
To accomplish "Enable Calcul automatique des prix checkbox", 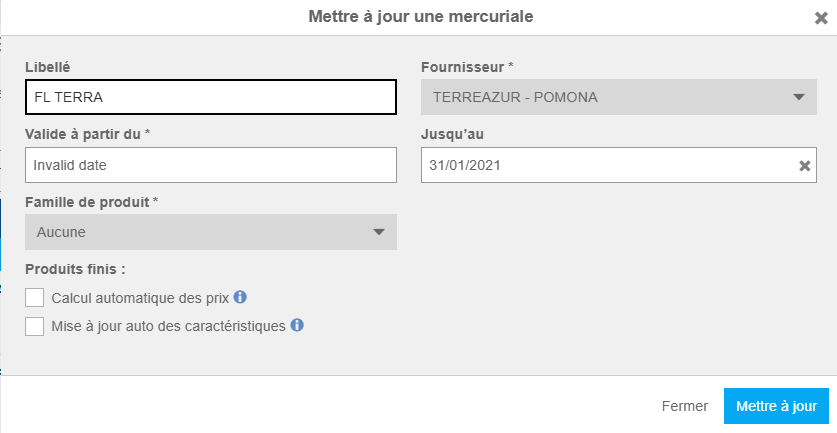I will (x=35, y=297).
